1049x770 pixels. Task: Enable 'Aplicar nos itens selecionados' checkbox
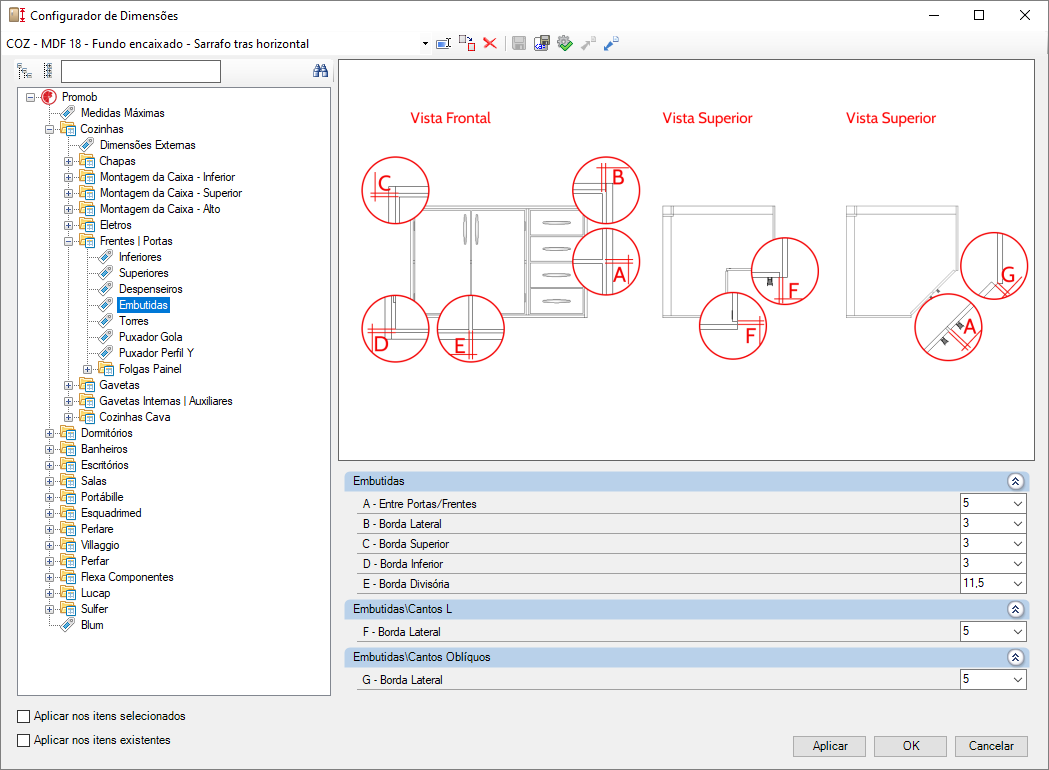pos(24,716)
